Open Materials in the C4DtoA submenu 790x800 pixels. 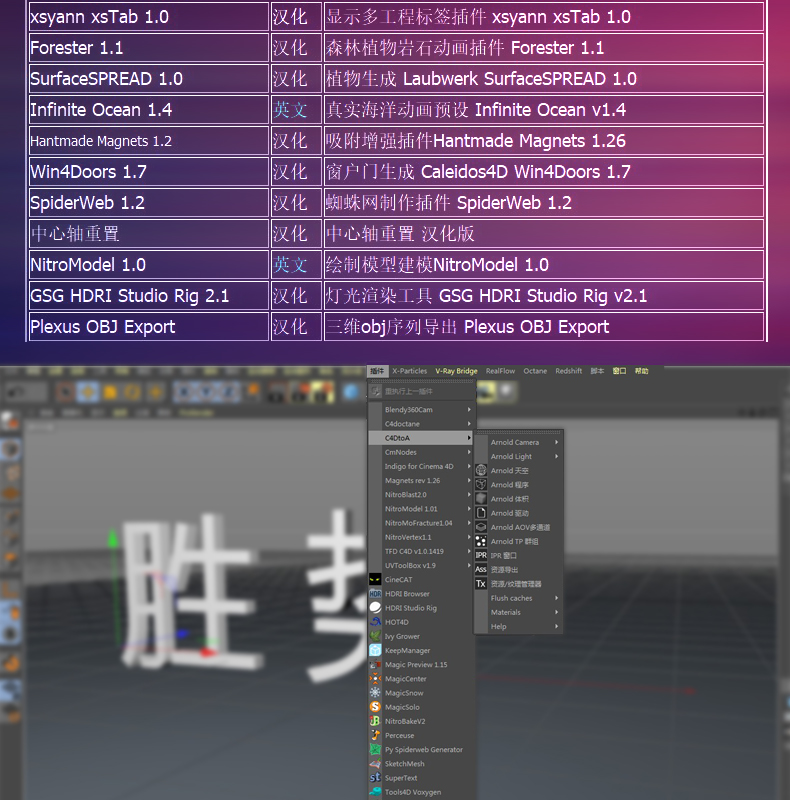519,612
